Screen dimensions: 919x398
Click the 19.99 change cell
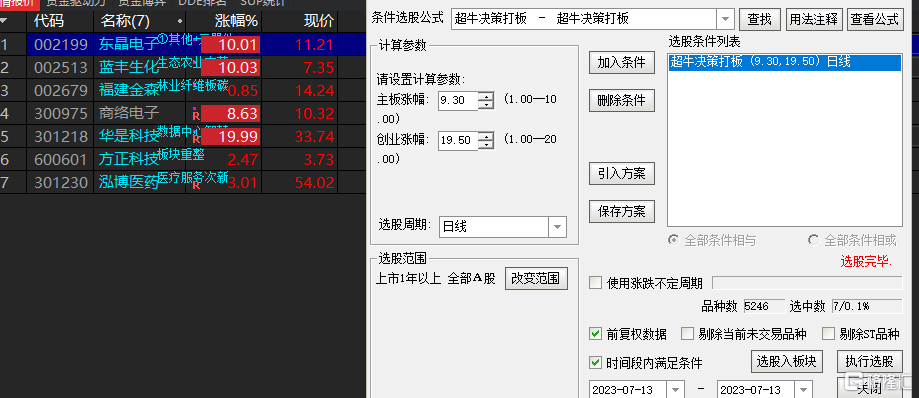point(231,137)
